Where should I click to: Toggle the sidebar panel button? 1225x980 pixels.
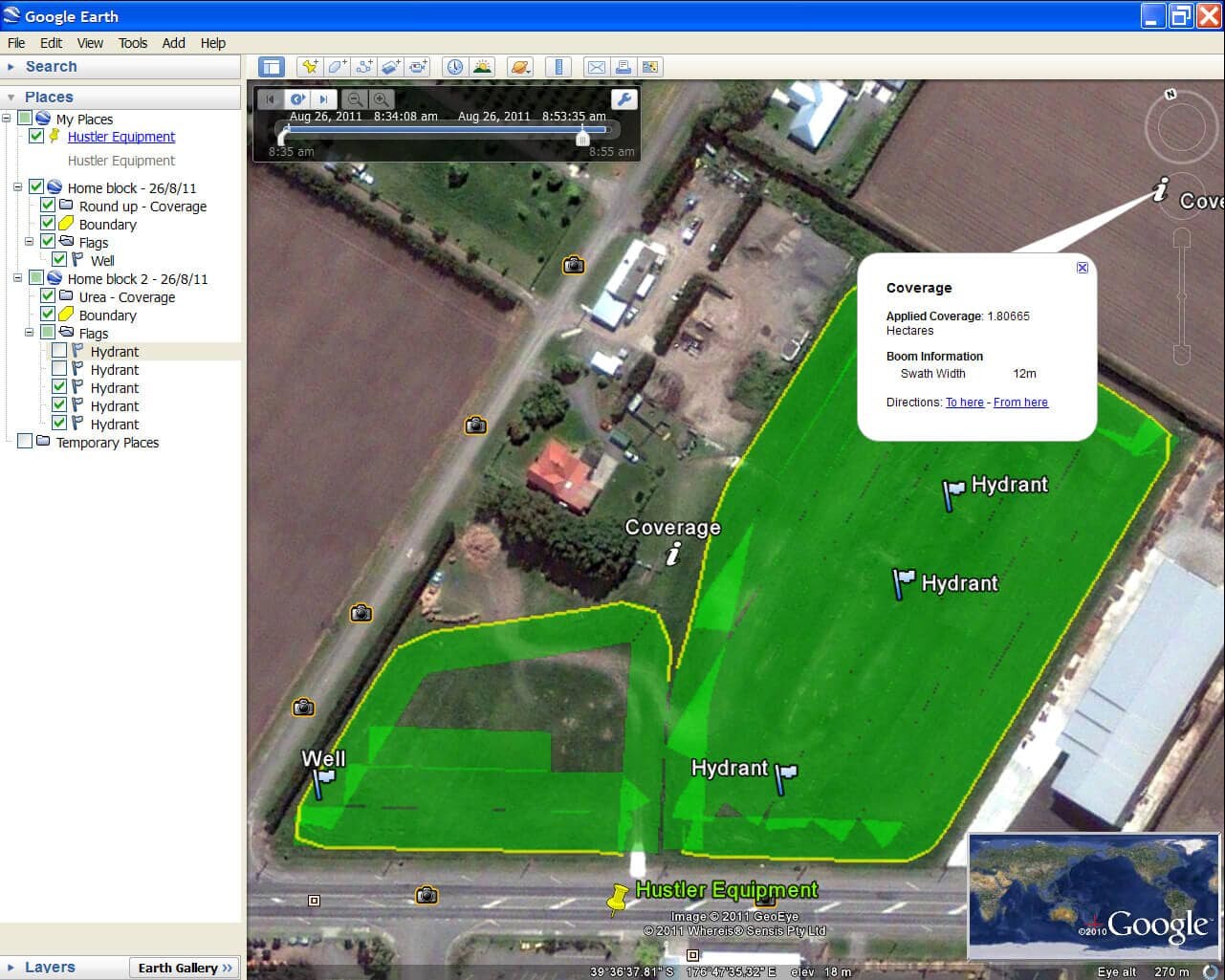[x=272, y=67]
